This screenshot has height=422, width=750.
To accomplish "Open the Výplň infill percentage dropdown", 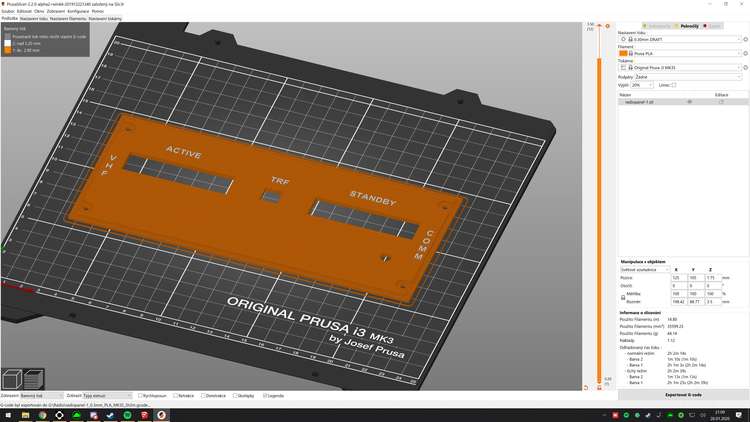I will click(x=641, y=85).
